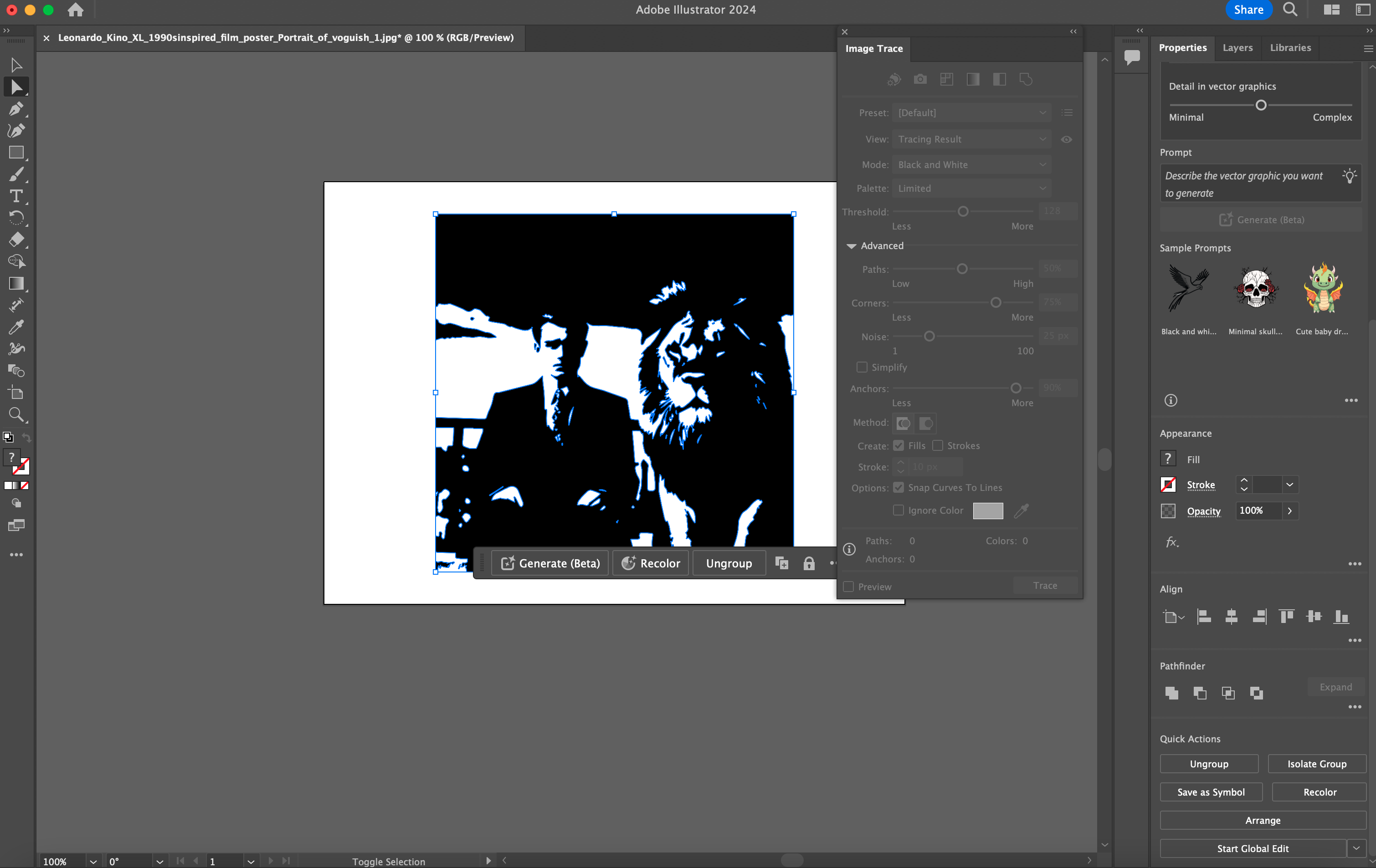Select the Zoom tool
The height and width of the screenshot is (868, 1376).
click(x=16, y=414)
